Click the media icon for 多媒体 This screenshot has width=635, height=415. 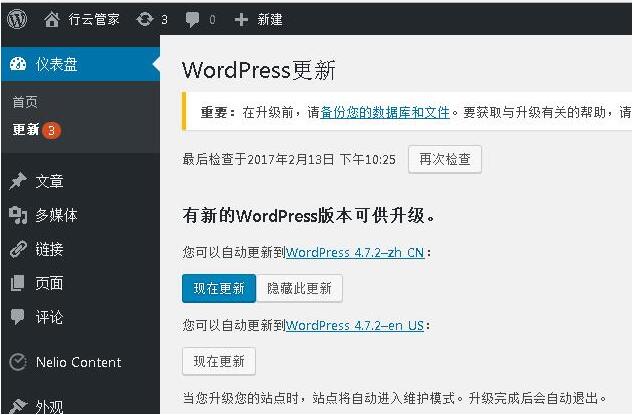18,215
